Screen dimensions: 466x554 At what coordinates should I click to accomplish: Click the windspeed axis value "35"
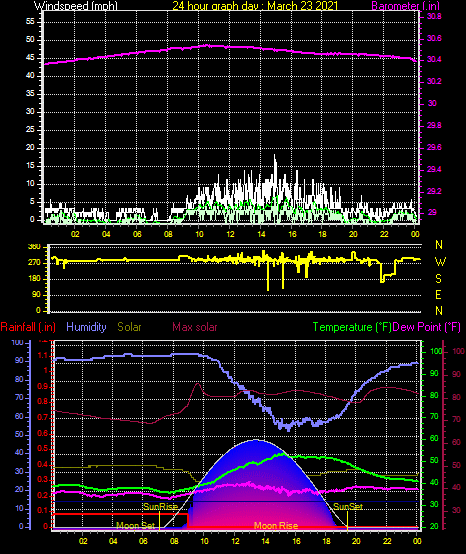pos(30,94)
